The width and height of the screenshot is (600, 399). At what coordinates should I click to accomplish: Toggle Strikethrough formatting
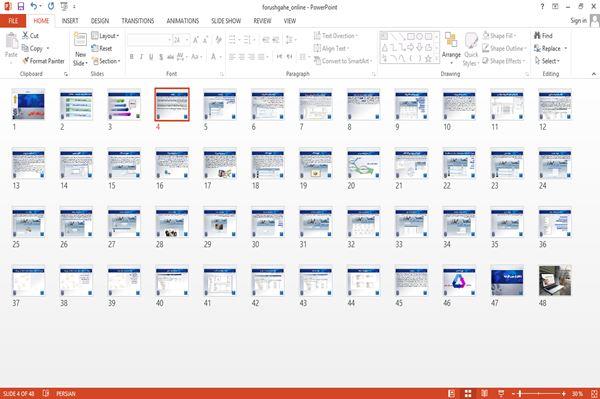pos(170,57)
